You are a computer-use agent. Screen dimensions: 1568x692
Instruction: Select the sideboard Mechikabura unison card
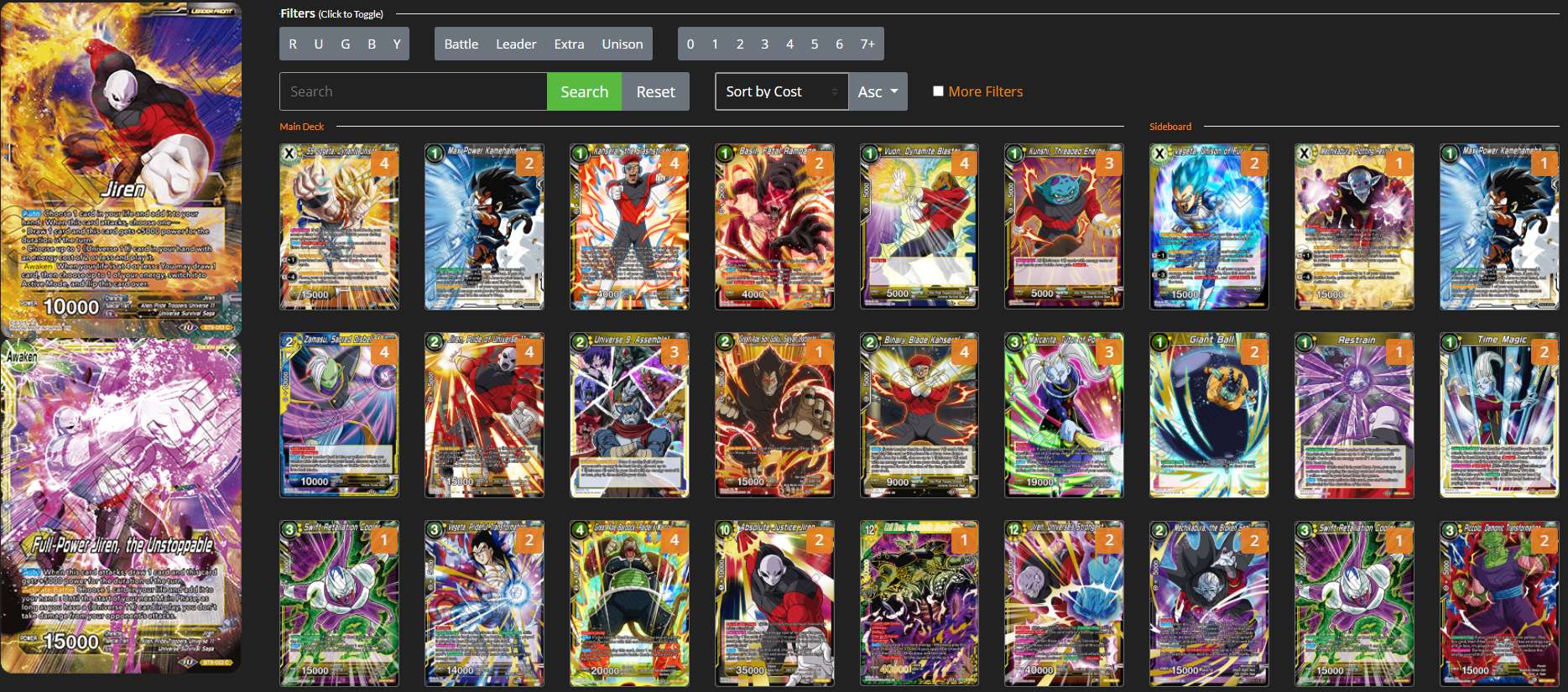pyautogui.click(x=1354, y=226)
